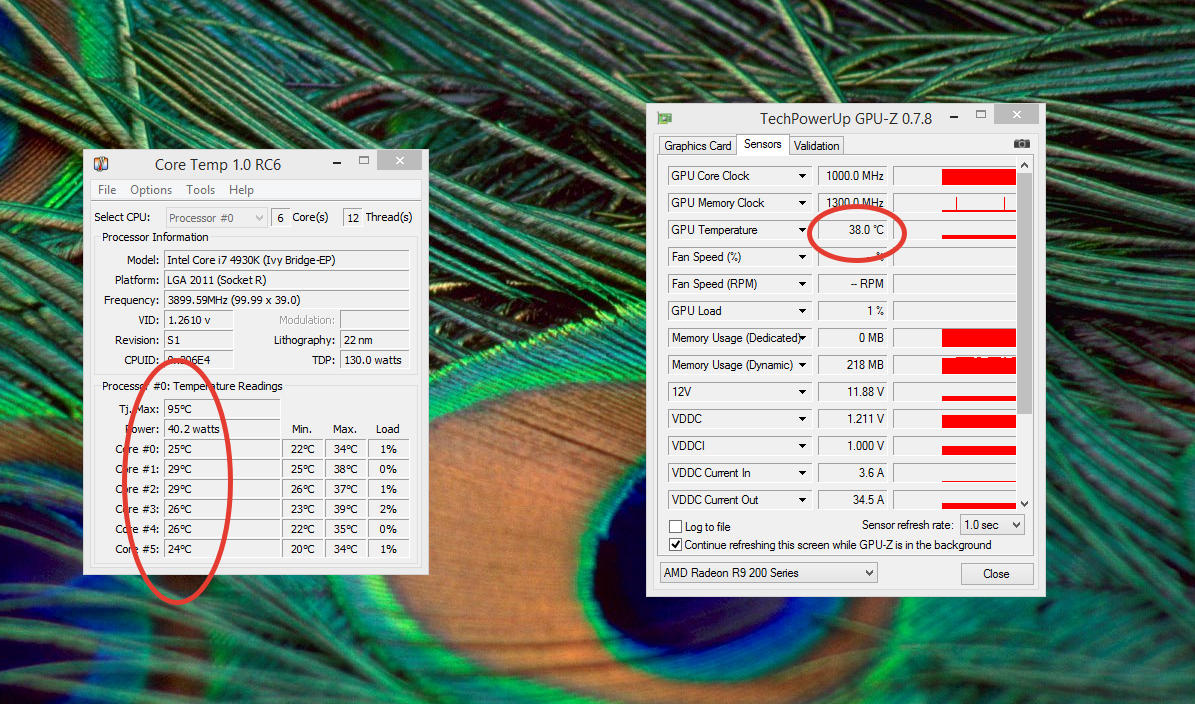1195x704 pixels.
Task: Open the VDDC sensor dropdown
Action: coord(802,419)
